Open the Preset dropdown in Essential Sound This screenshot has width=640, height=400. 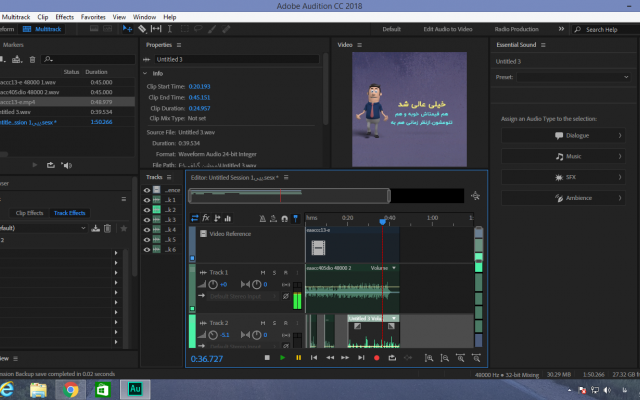point(573,77)
